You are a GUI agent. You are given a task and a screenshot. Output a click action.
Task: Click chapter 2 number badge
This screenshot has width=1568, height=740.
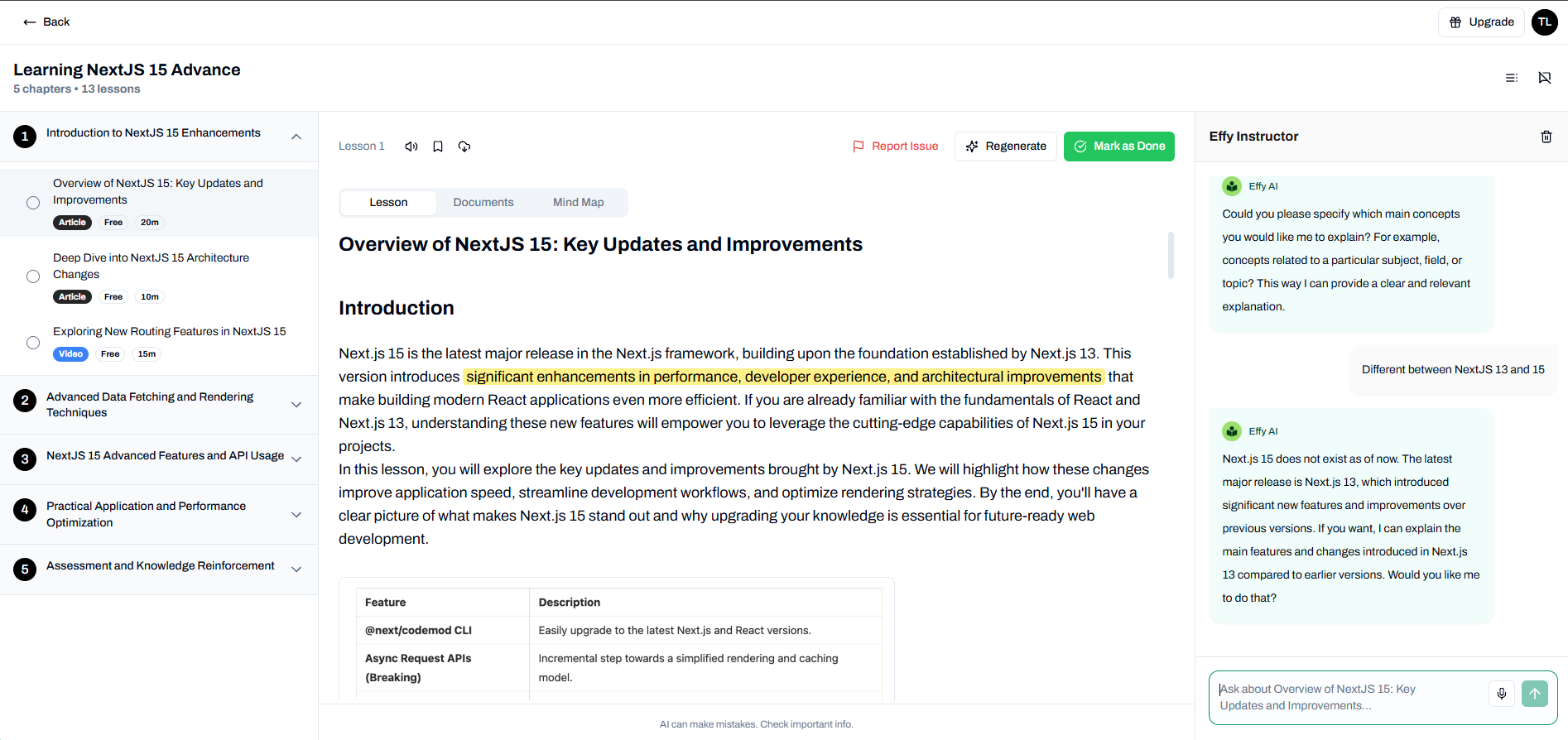click(x=25, y=401)
